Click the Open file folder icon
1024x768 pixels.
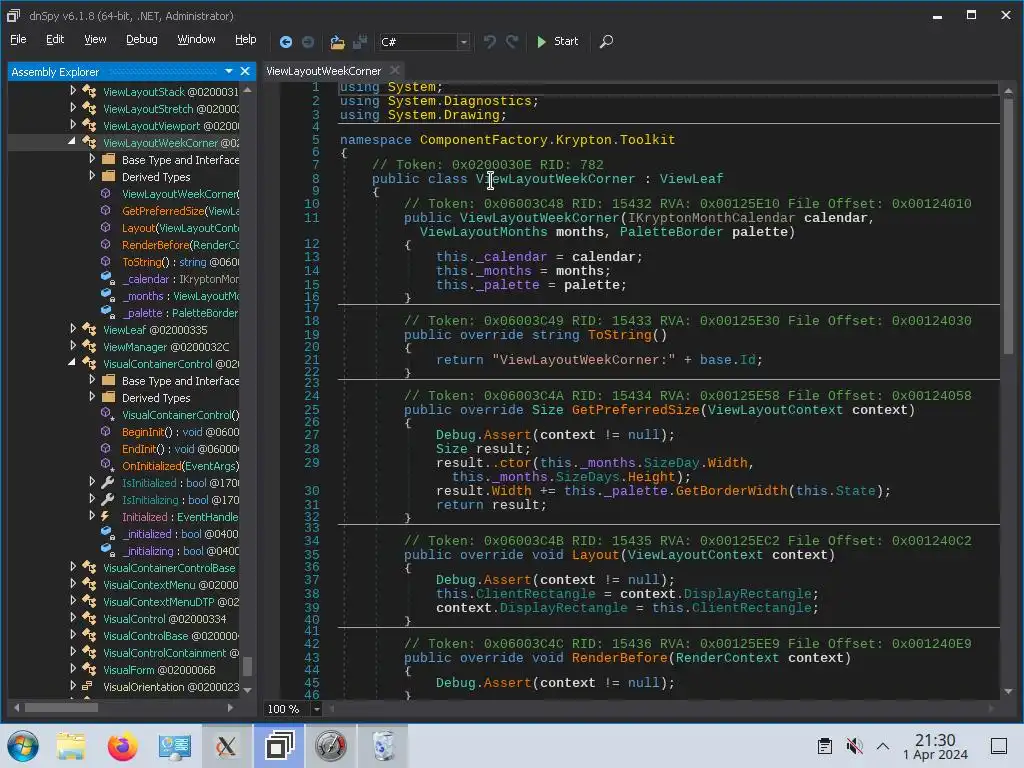(x=337, y=42)
